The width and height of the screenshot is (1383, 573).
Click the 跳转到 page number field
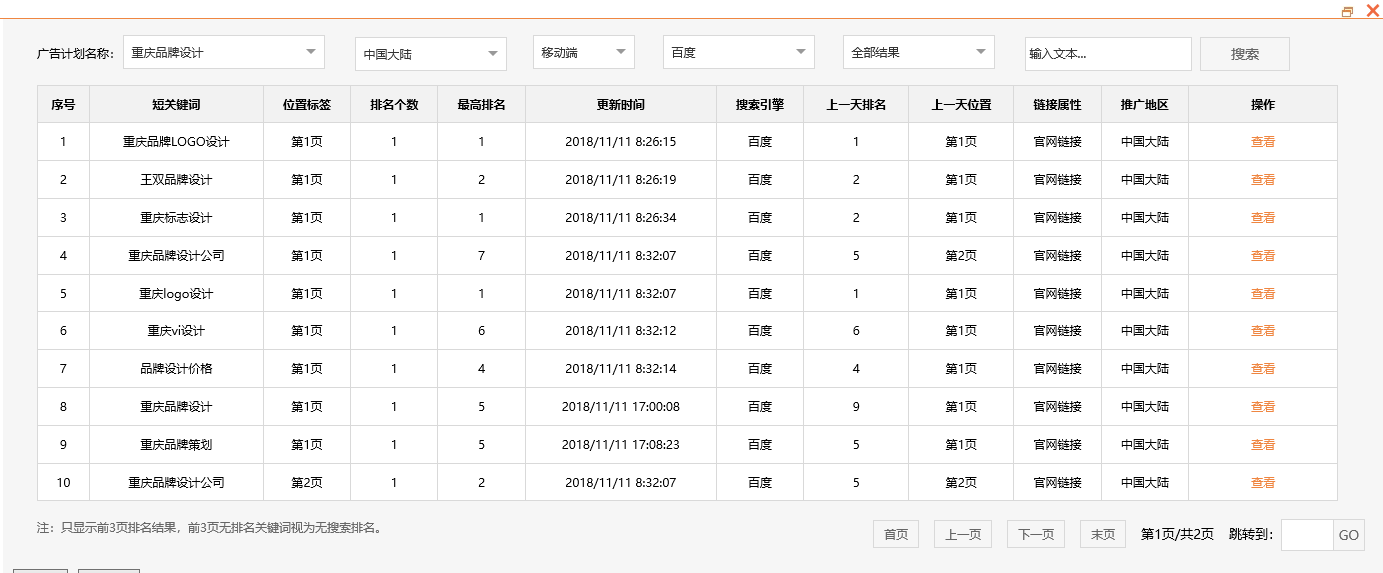point(1307,535)
